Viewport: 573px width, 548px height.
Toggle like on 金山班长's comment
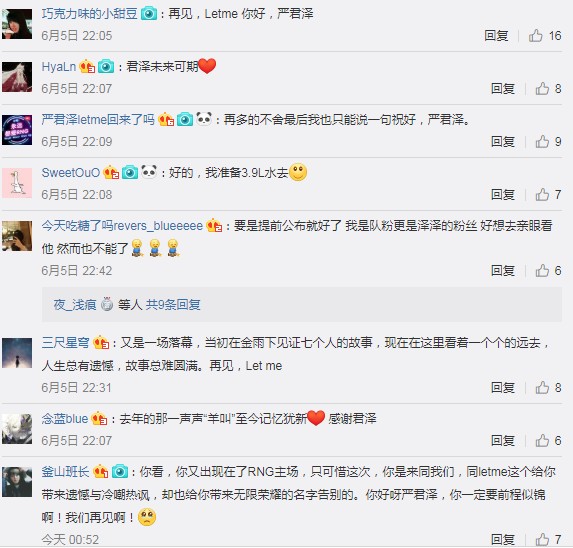(548, 539)
